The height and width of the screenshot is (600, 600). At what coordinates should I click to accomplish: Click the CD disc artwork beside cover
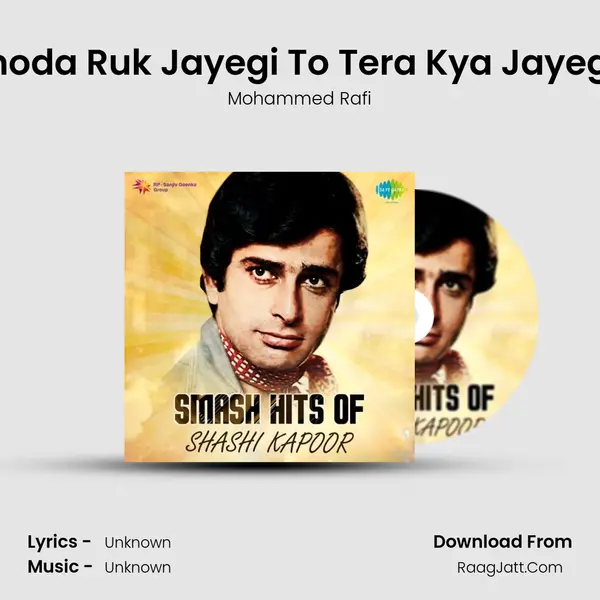click(476, 317)
